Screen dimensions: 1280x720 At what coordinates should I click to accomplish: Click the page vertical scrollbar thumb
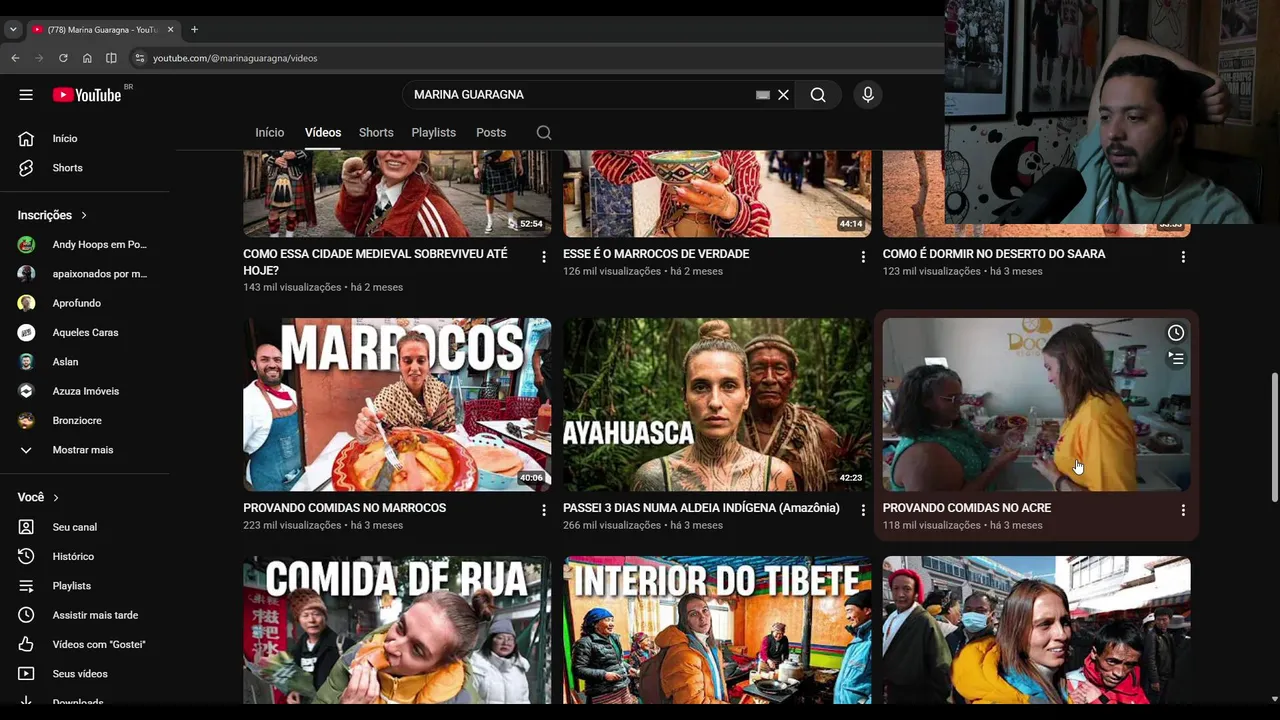click(x=1274, y=437)
